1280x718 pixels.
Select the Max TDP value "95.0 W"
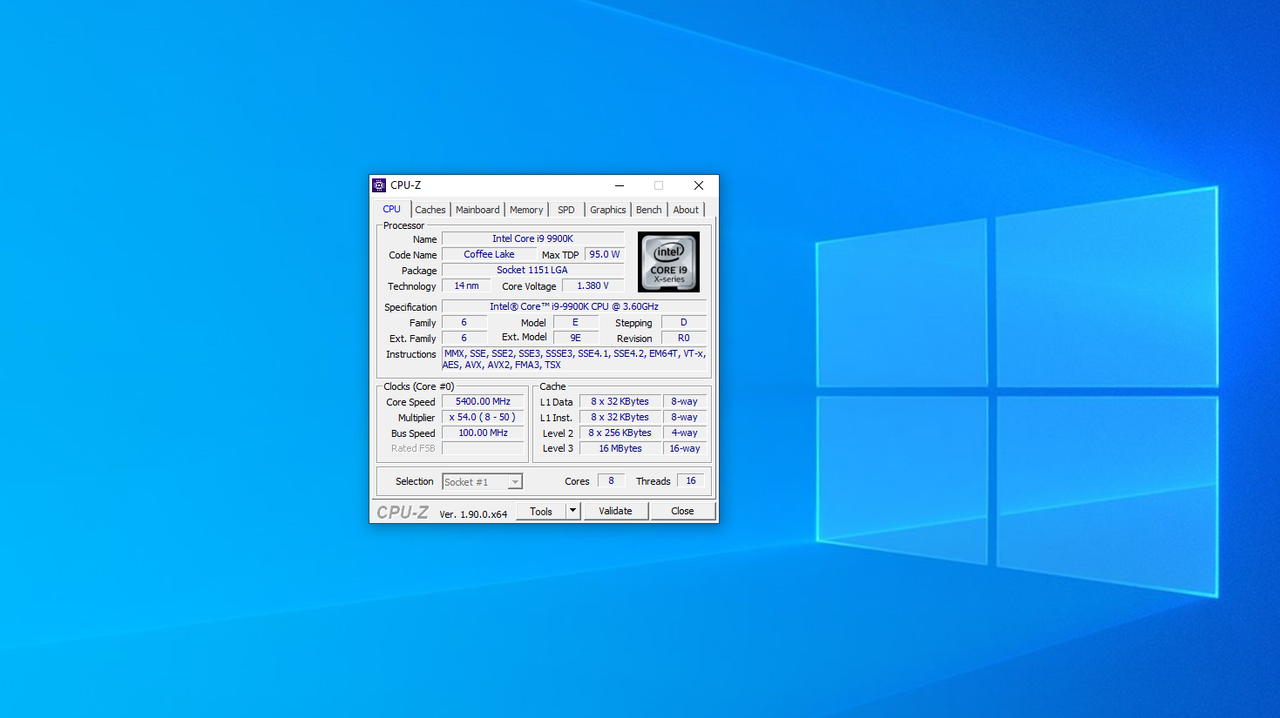point(605,255)
